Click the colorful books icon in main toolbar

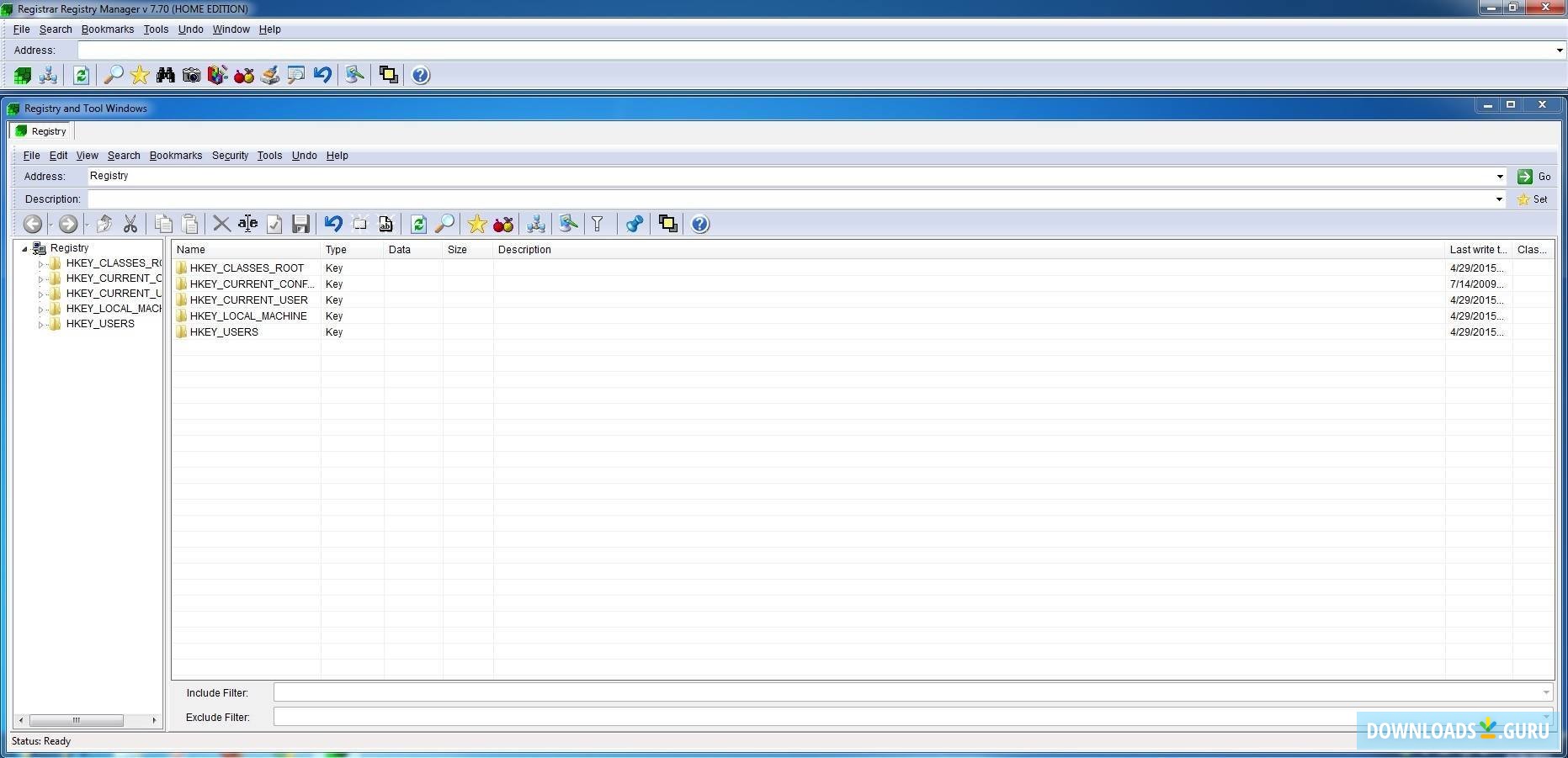(x=218, y=76)
